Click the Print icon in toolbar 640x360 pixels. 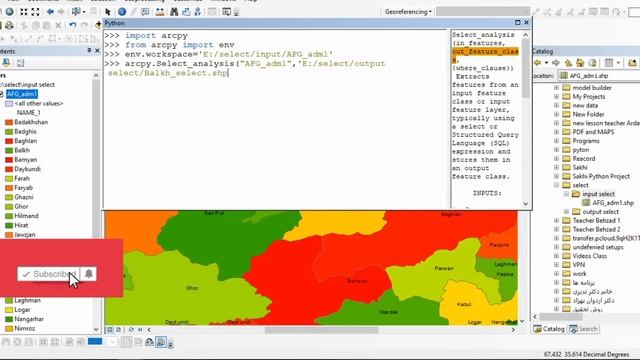click(9, 25)
